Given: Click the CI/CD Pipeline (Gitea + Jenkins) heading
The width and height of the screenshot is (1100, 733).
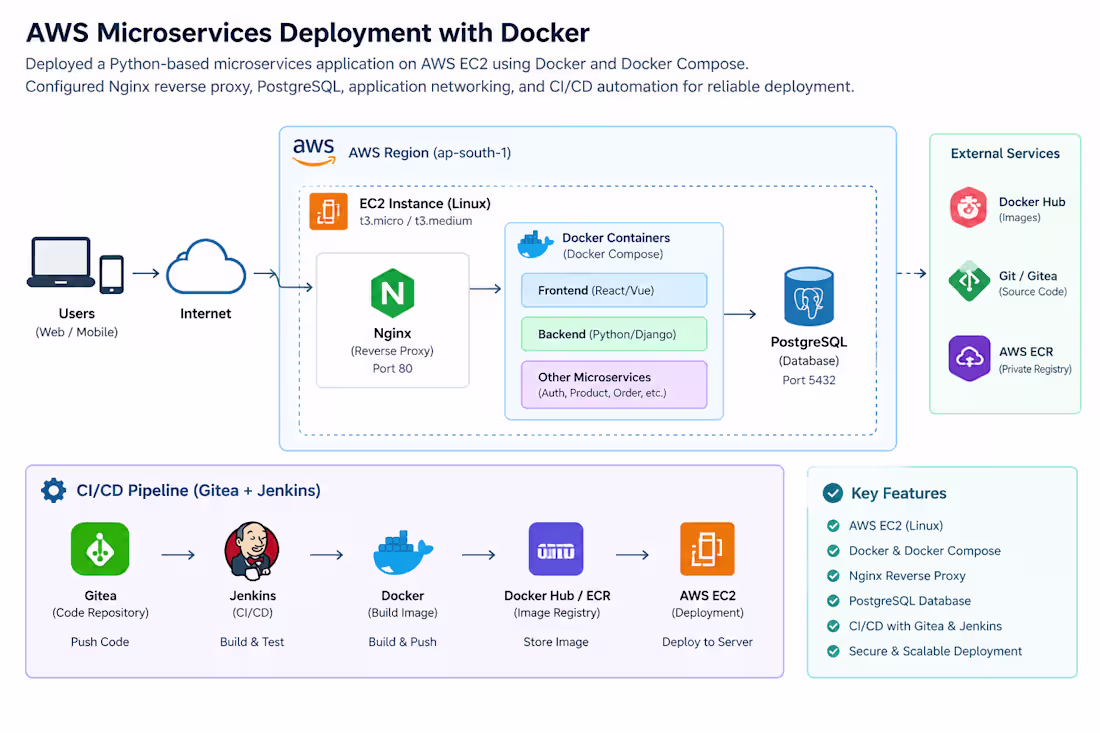Looking at the screenshot, I should pos(199,490).
